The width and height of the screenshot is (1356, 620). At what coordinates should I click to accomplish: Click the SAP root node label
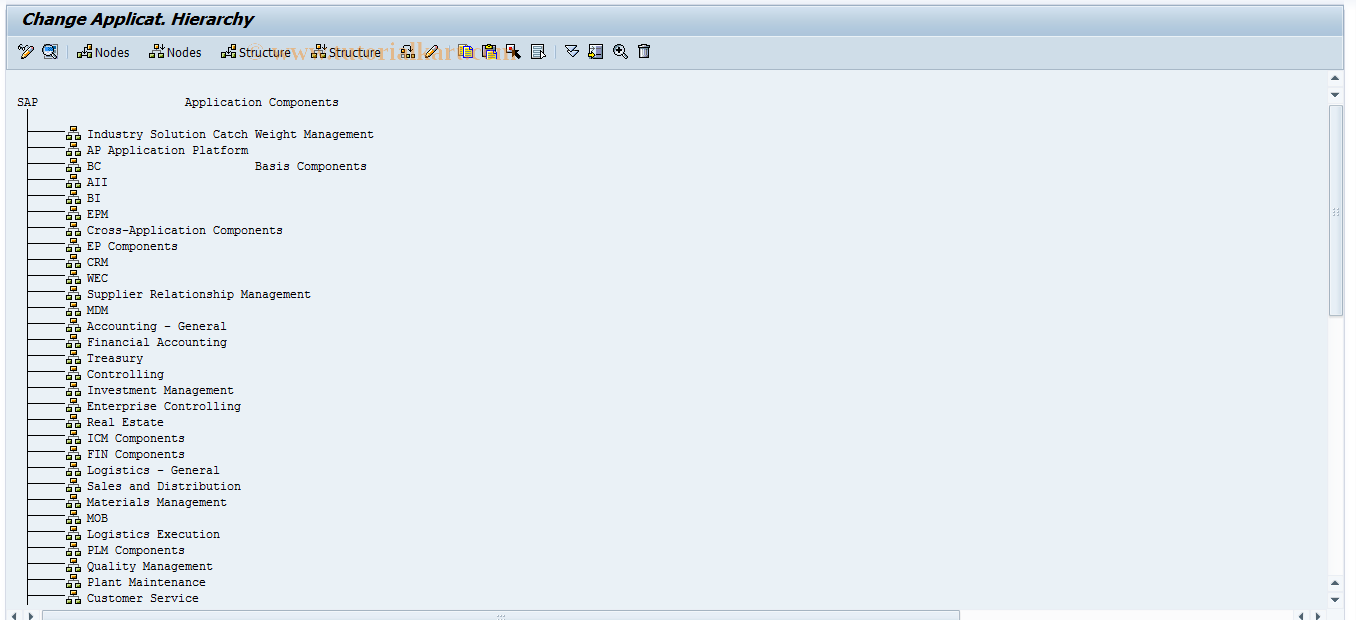point(28,102)
